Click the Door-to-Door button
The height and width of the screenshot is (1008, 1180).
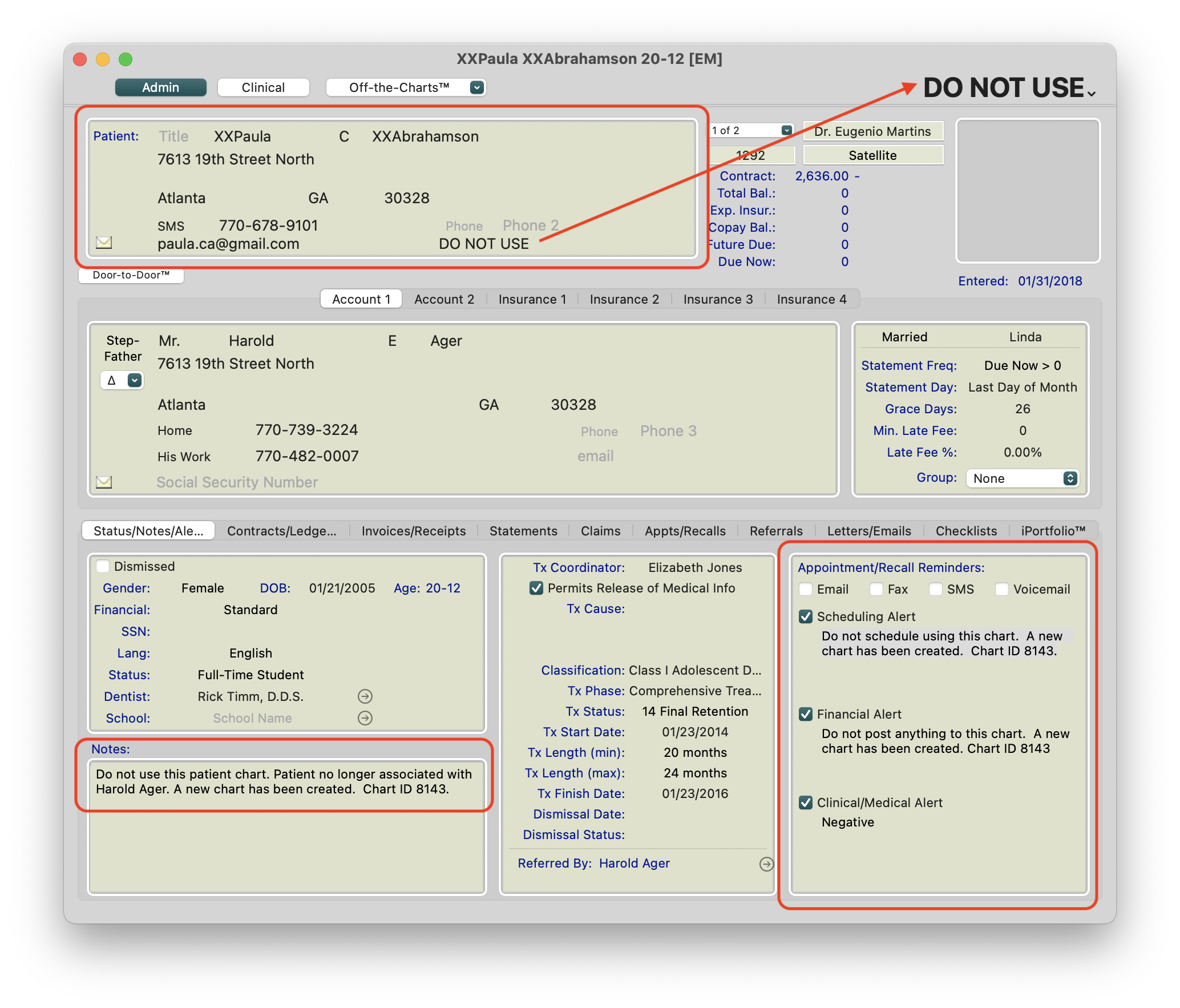click(131, 275)
